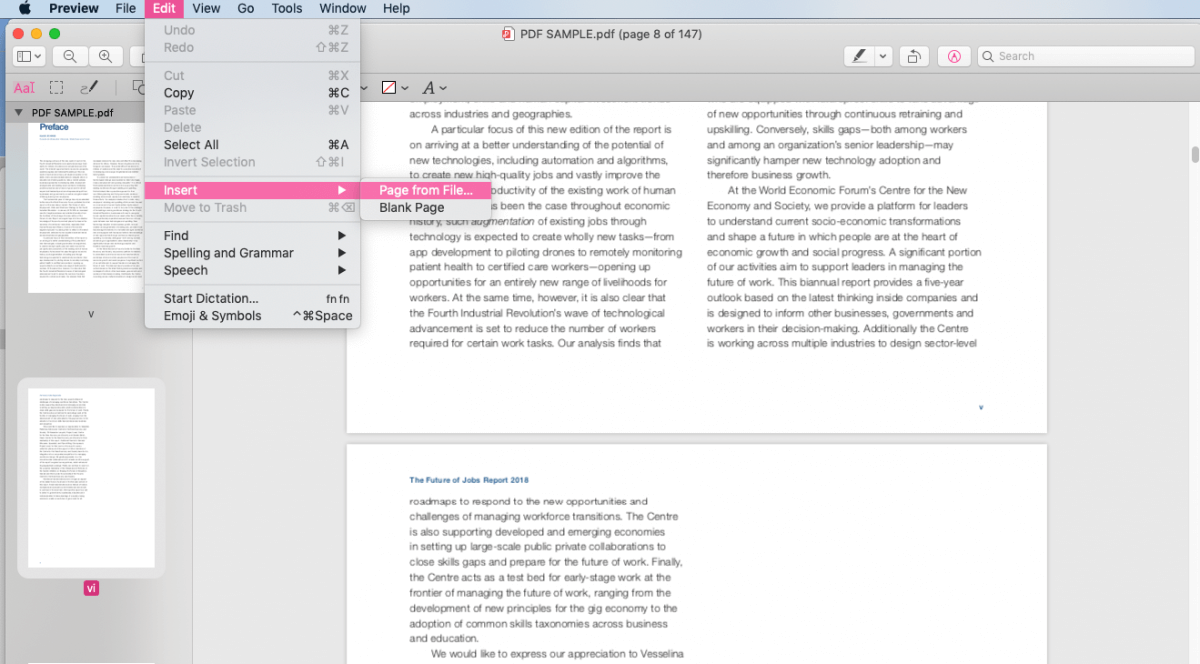Image resolution: width=1200 pixels, height=664 pixels.
Task: Choose Page from File in Insert submenu
Action: coord(426,190)
